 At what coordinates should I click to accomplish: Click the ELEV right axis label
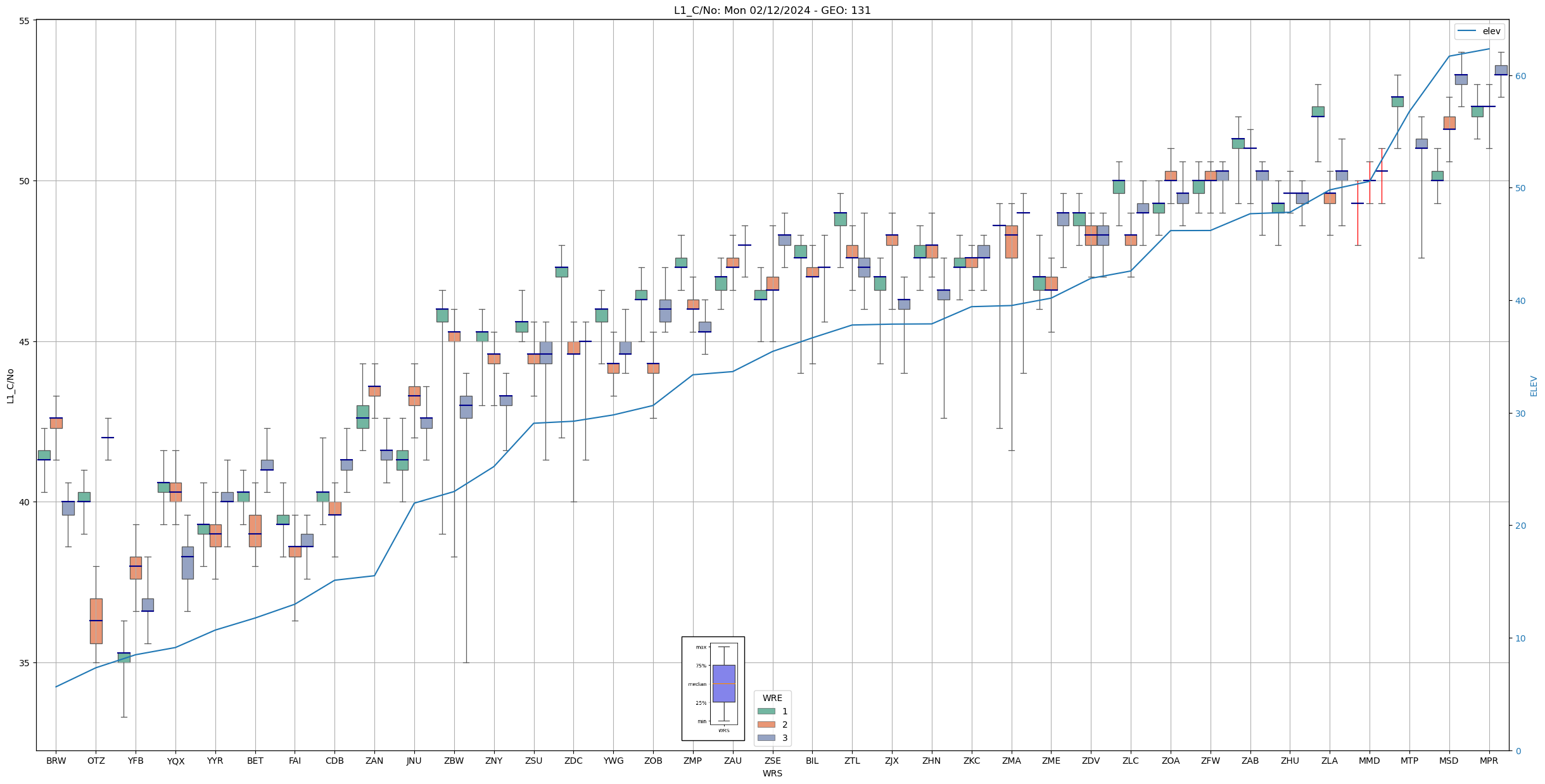coord(1534,386)
